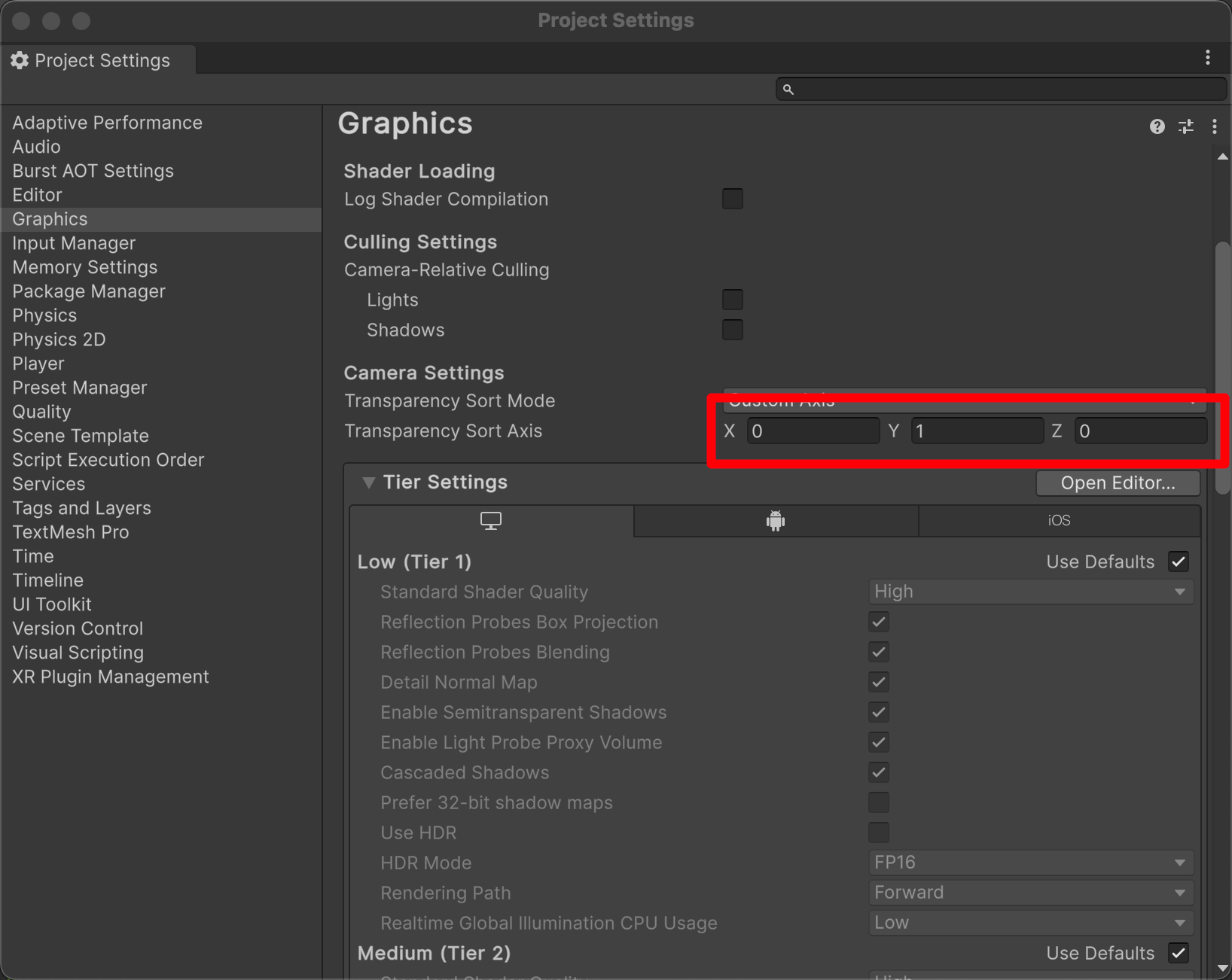Click the Open Editor button
This screenshot has height=980, width=1232.
tap(1118, 483)
